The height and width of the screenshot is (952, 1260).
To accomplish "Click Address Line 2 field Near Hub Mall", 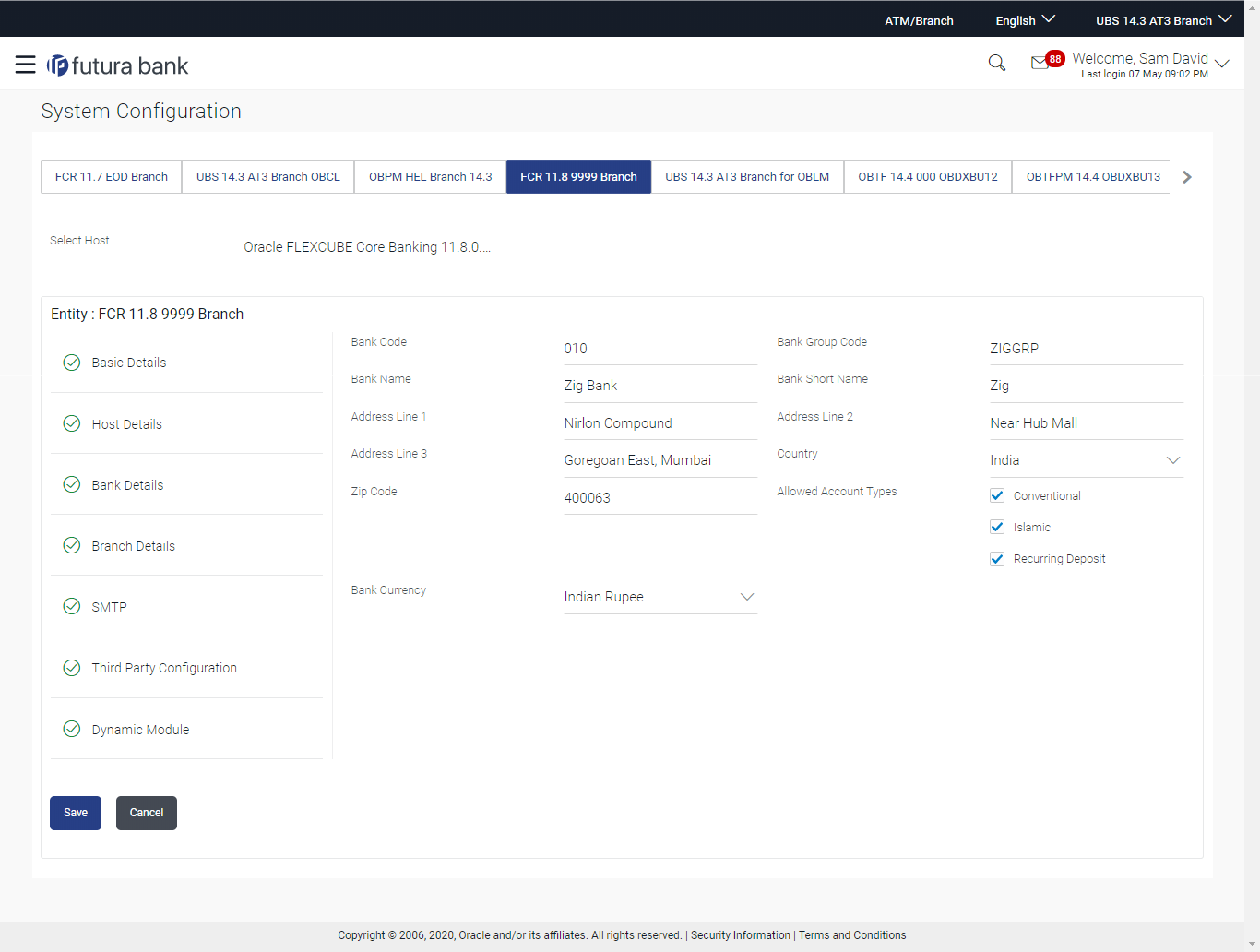I will pyautogui.click(x=1086, y=423).
